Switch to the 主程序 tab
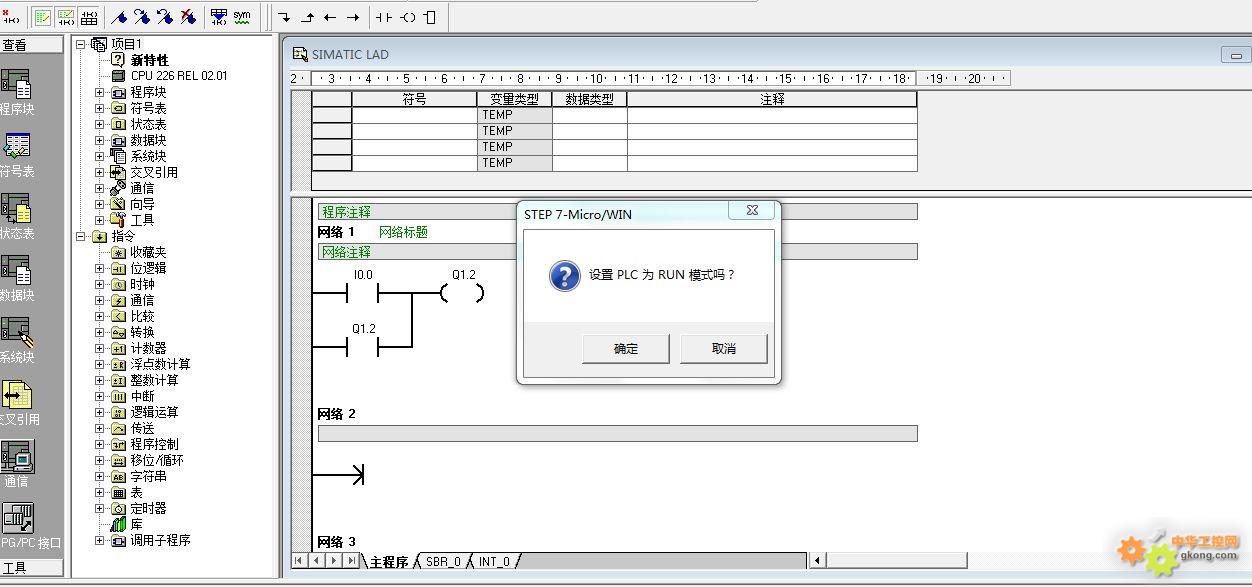This screenshot has height=587, width=1252. click(x=389, y=562)
